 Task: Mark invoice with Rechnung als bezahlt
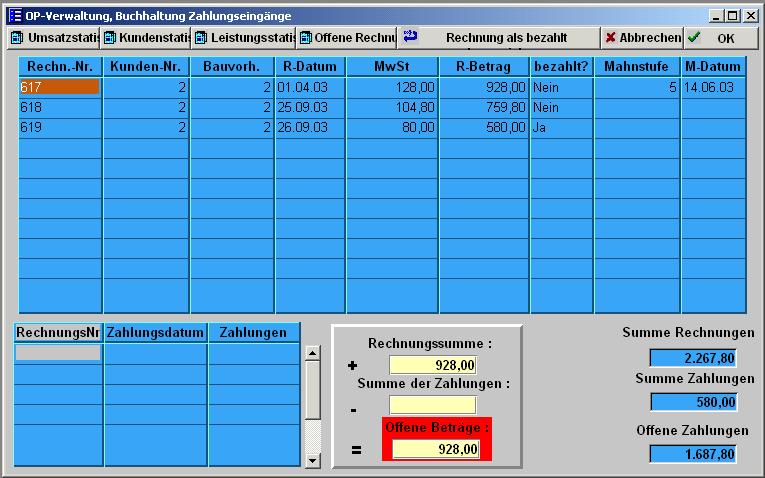coord(498,38)
